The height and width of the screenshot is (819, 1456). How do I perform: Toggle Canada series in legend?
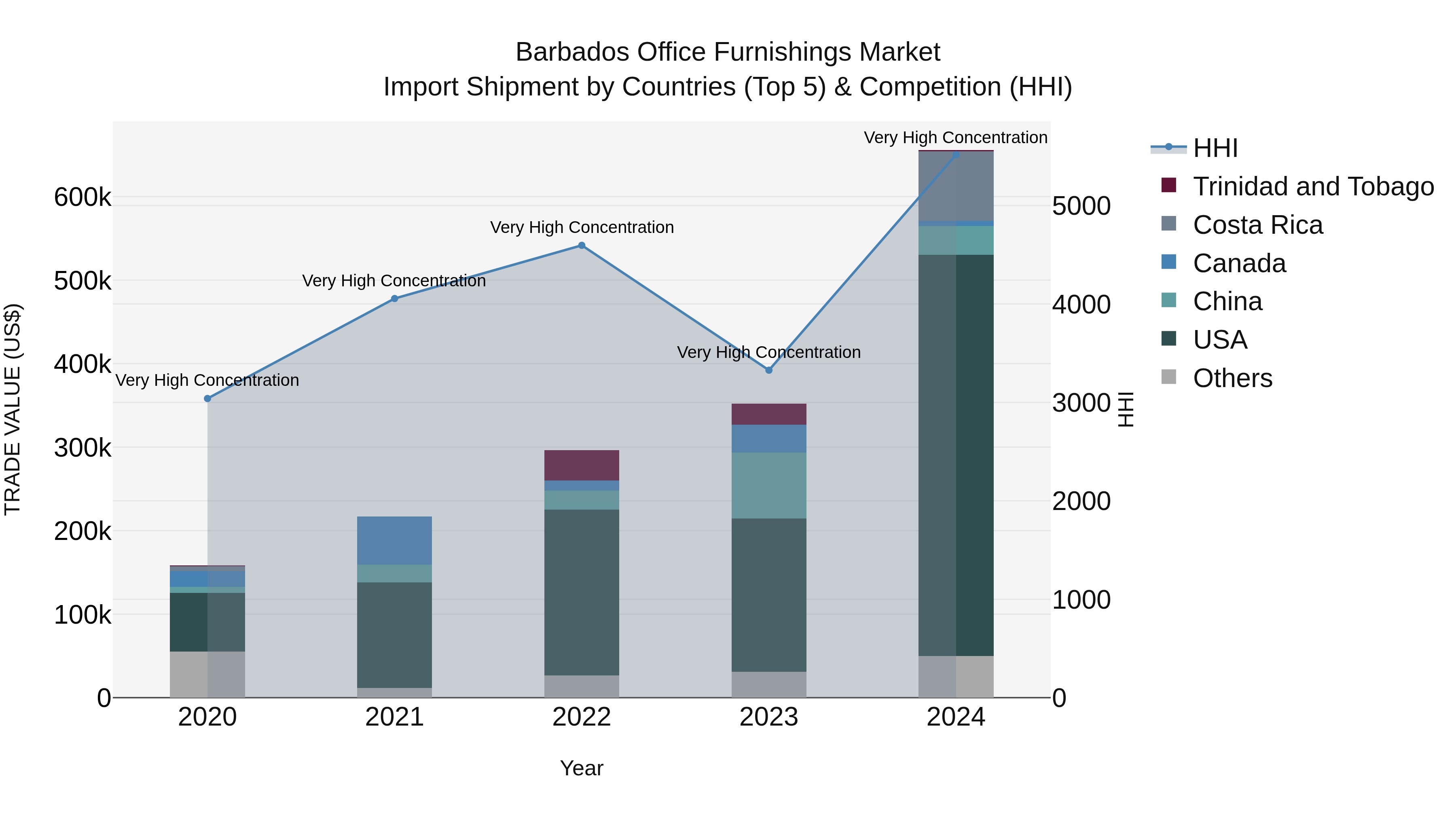[x=1223, y=263]
